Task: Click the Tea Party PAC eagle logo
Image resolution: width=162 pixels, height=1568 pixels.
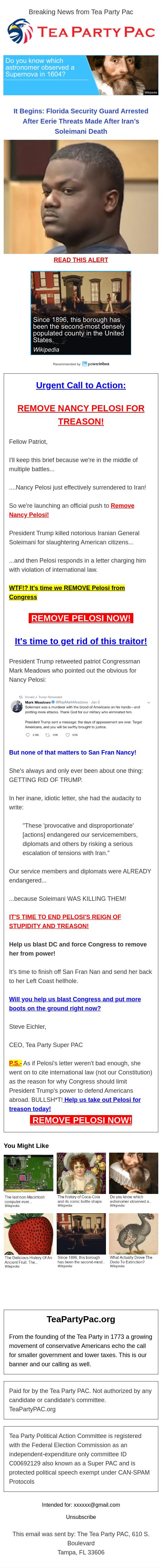Action: tap(20, 31)
